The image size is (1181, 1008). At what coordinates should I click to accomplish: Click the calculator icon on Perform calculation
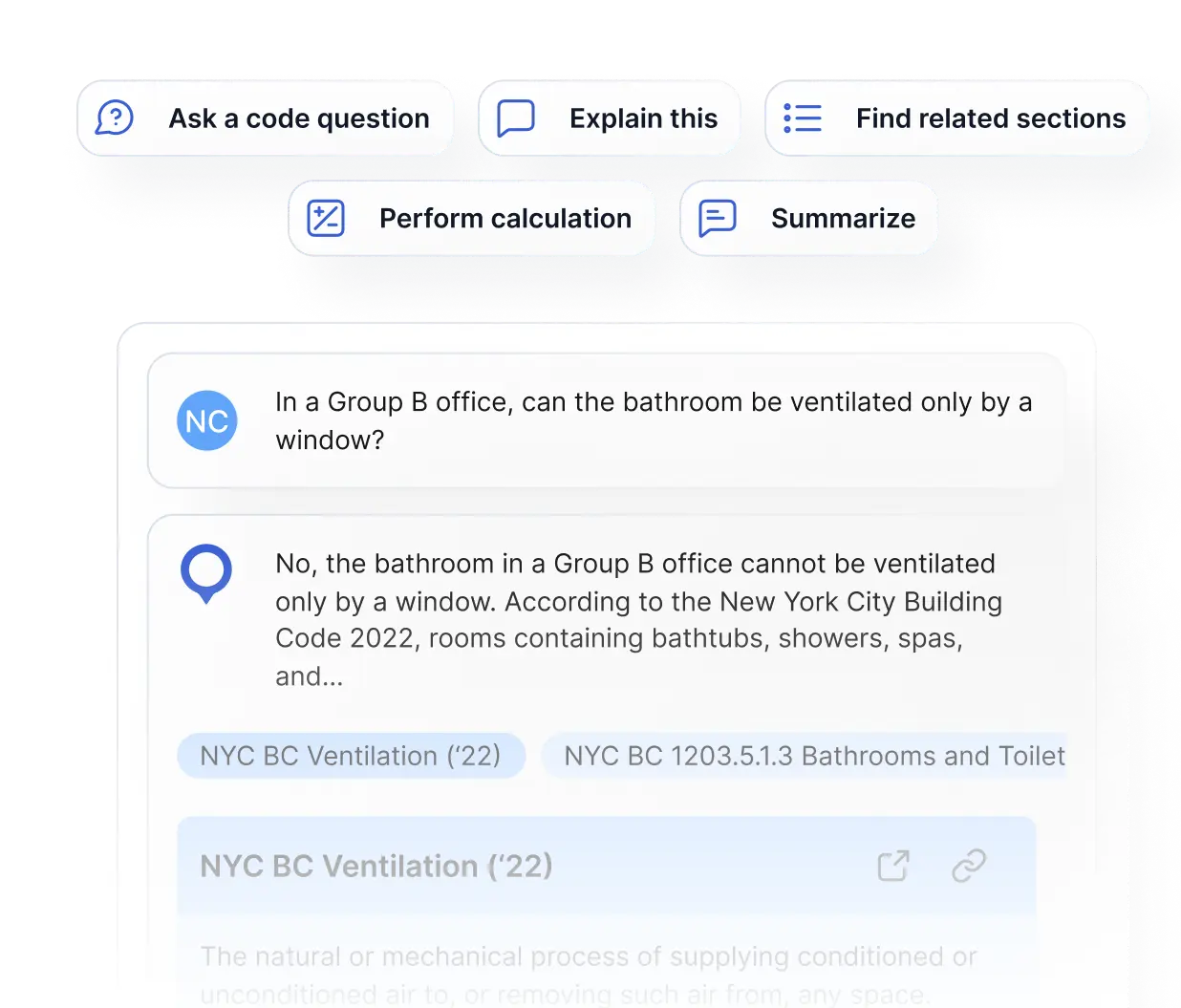point(325,217)
